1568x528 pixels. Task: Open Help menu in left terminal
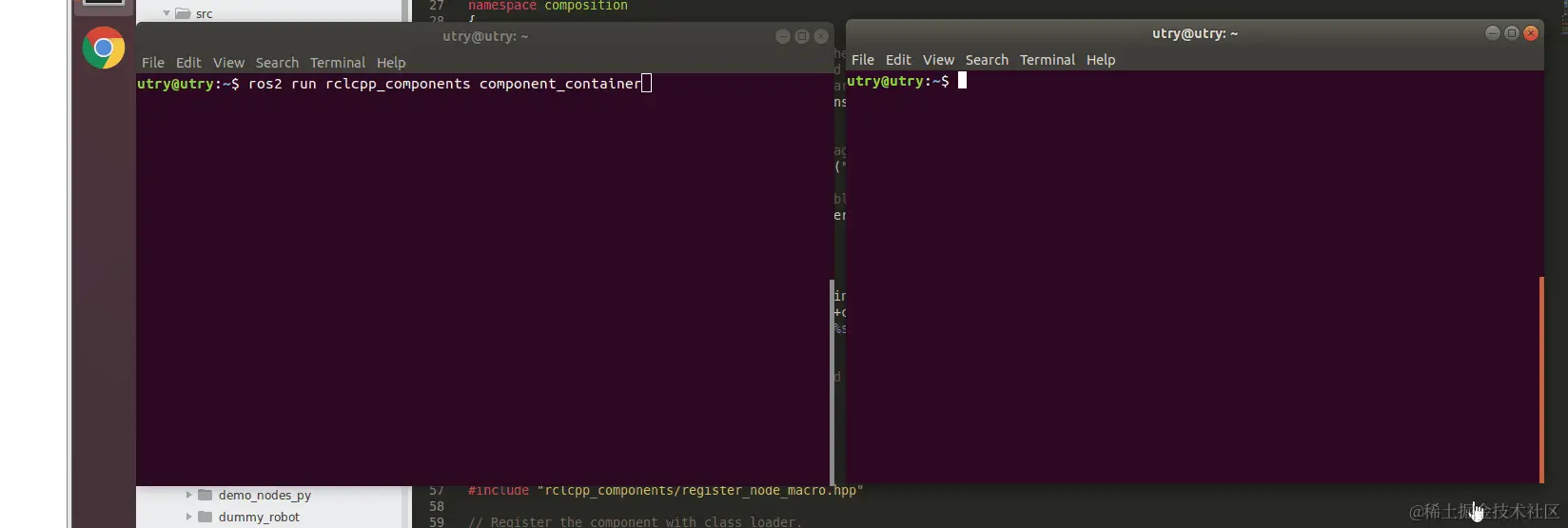391,63
